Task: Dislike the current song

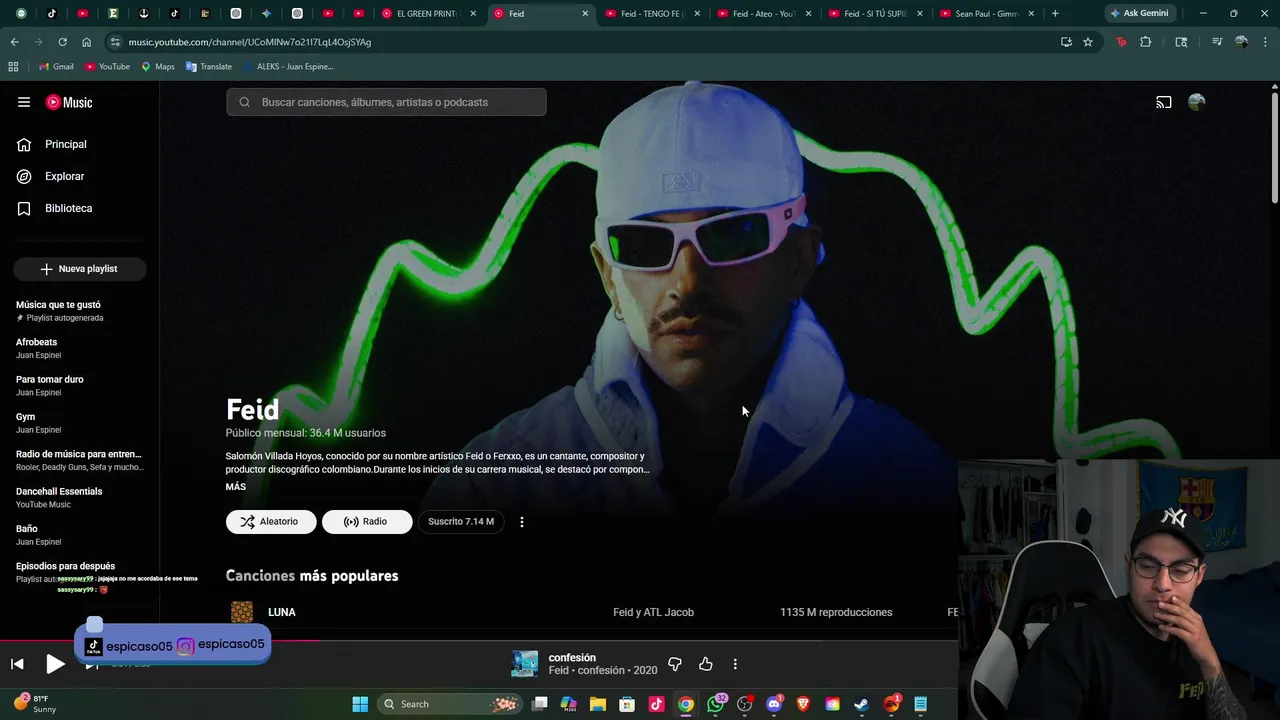Action: coord(675,664)
